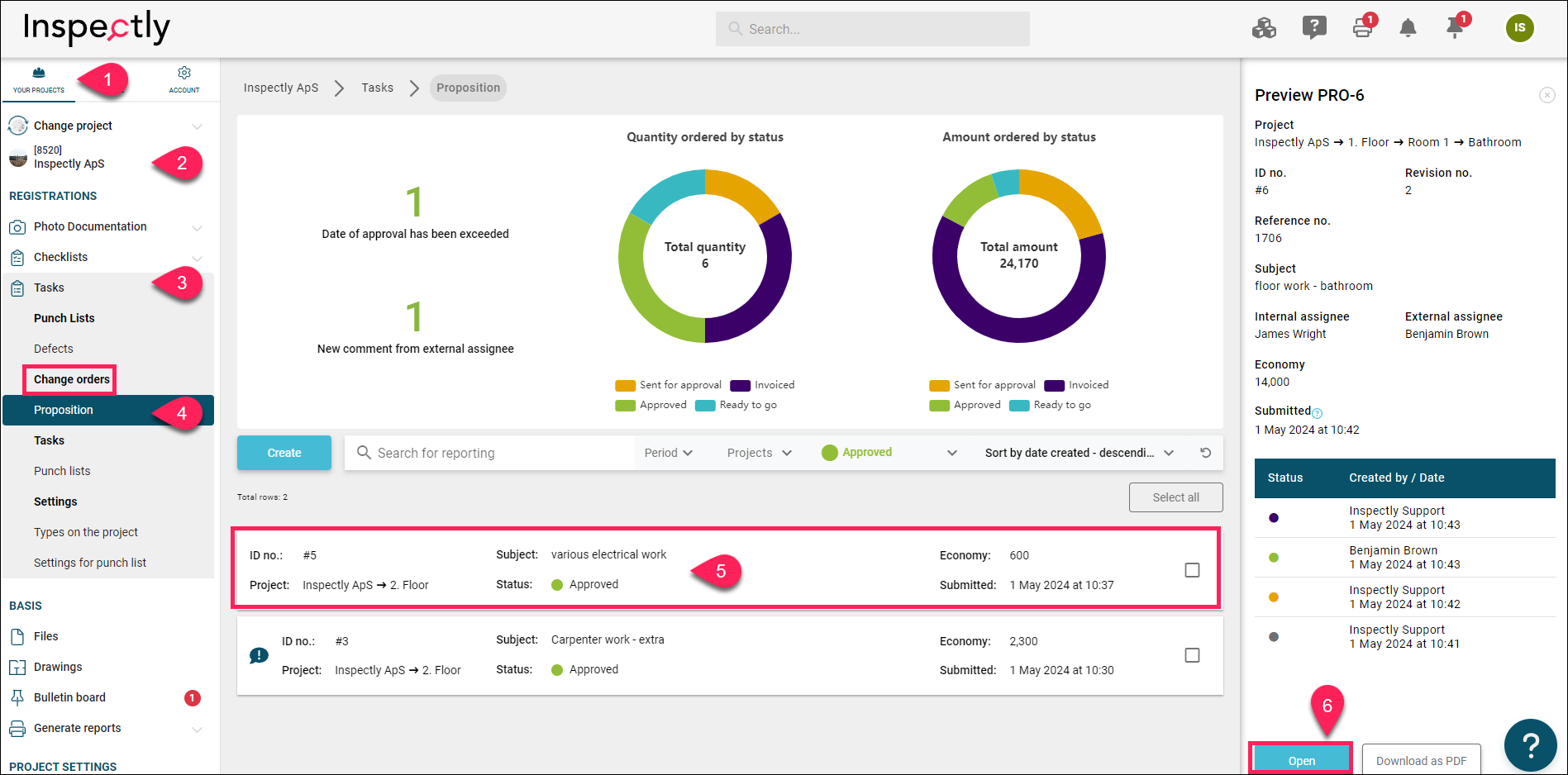
Task: Expand the Generate reports section
Action: click(197, 730)
